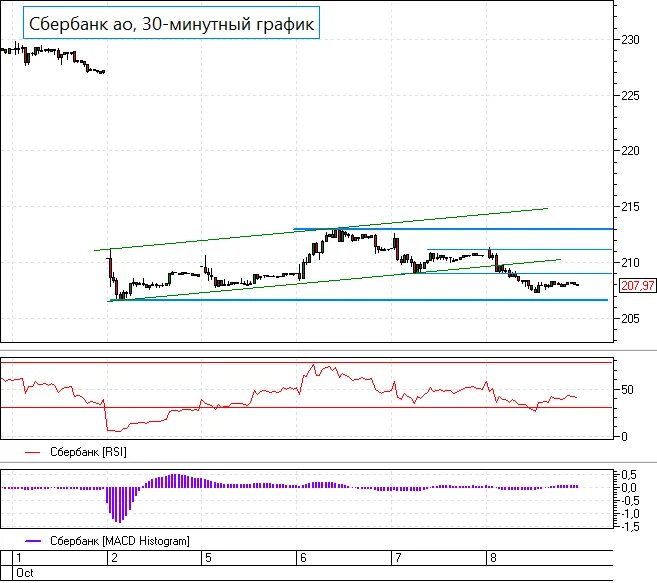Click the current price label 207,97
Screen dimensions: 657x583
point(637,286)
